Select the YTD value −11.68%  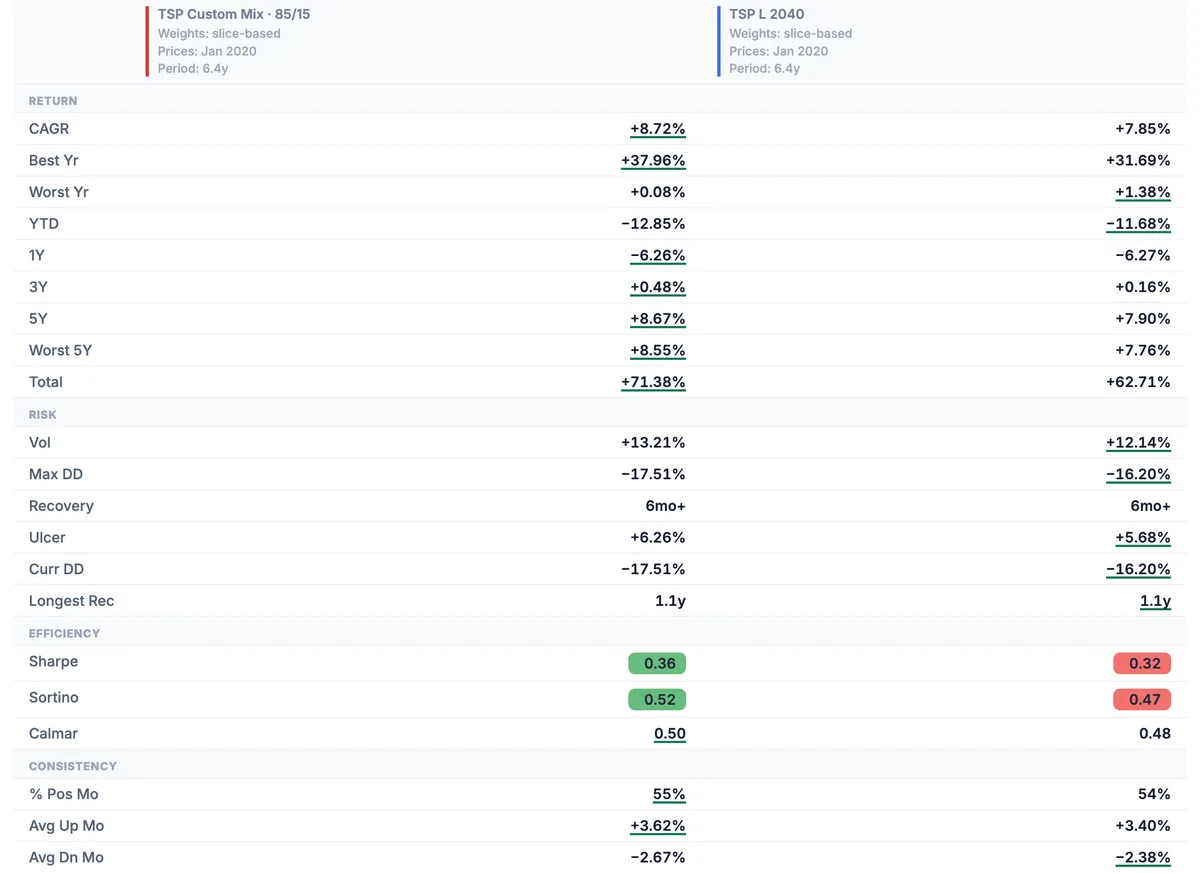(x=1138, y=224)
